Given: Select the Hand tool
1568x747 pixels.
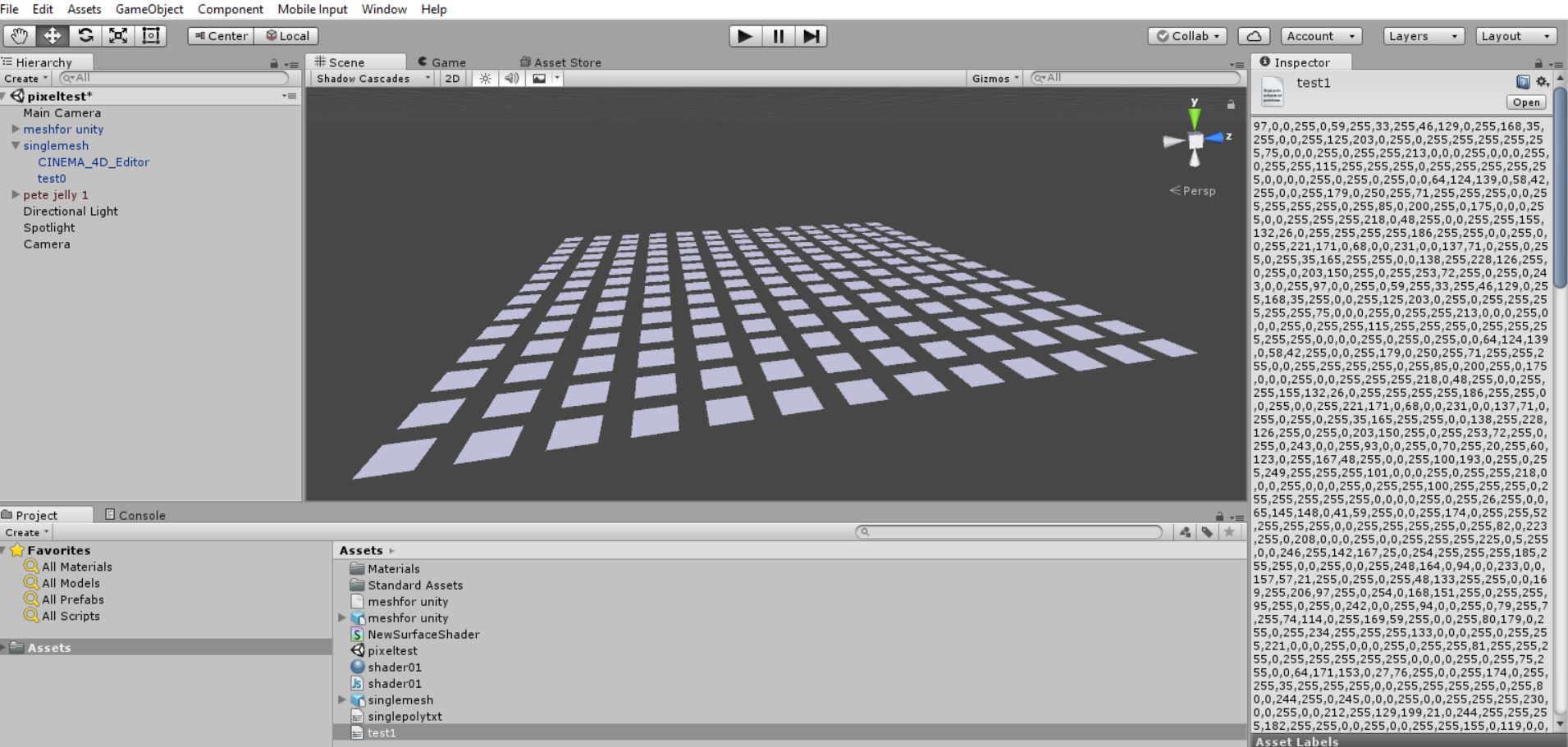Looking at the screenshot, I should coord(20,36).
